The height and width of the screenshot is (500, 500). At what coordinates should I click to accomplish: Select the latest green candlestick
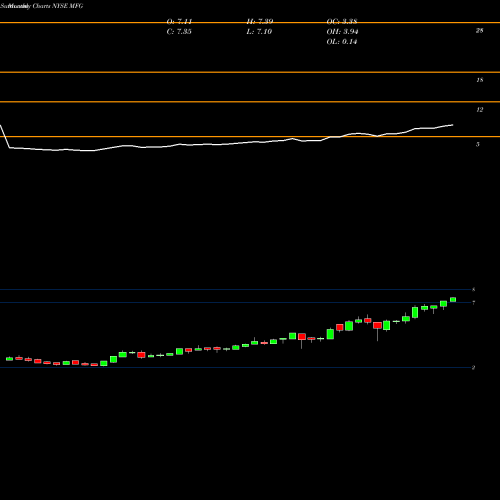pyautogui.click(x=453, y=300)
